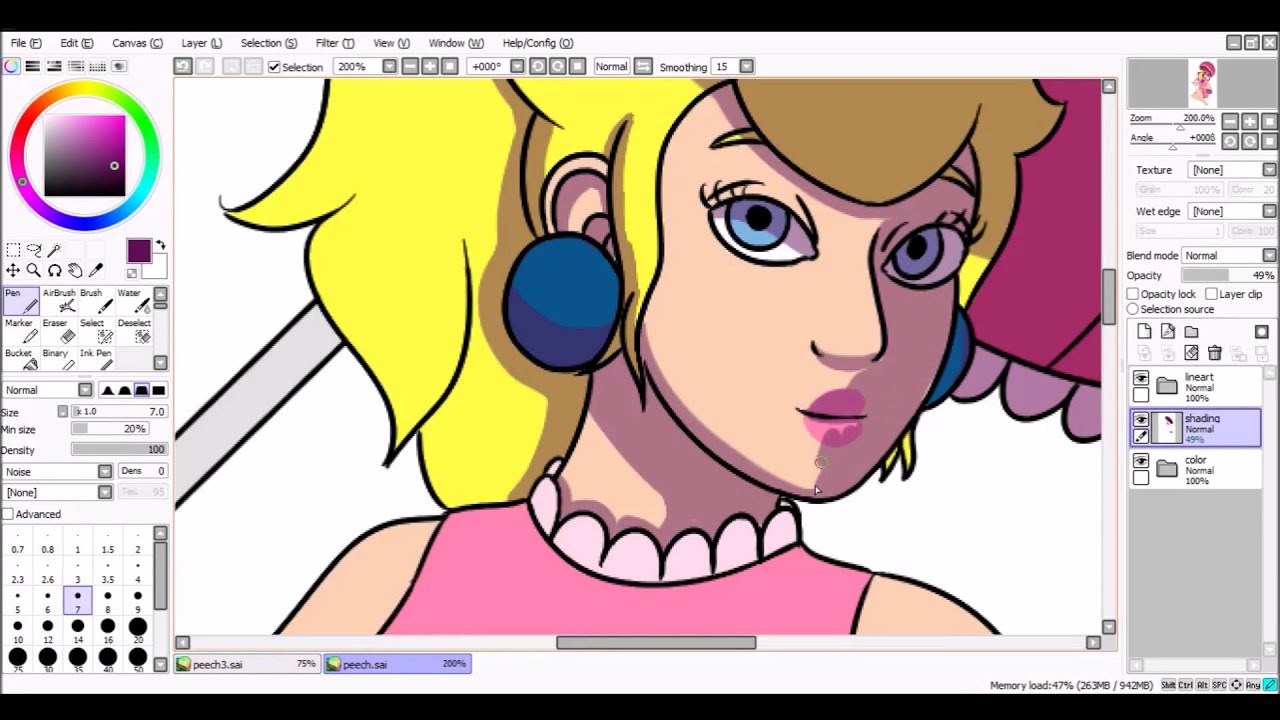This screenshot has width=1280, height=720.
Task: Select the Water tool
Action: pyautogui.click(x=133, y=301)
